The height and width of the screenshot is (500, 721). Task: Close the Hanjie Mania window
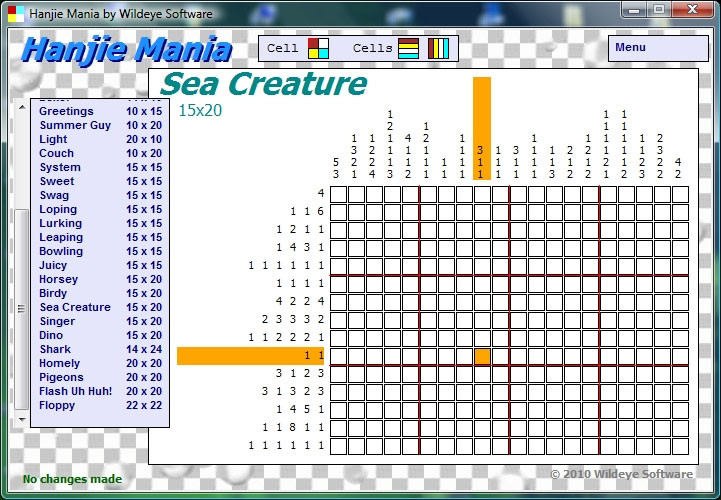692,9
